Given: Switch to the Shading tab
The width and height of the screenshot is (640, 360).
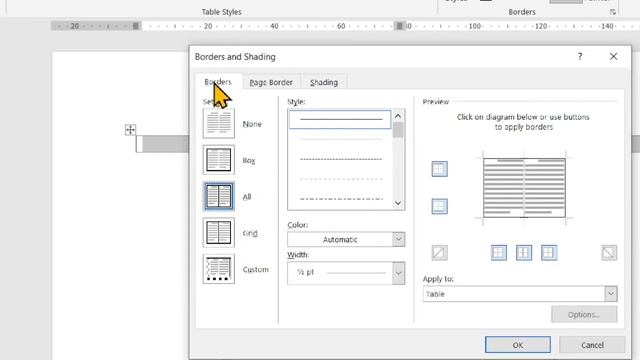Looking at the screenshot, I should [324, 82].
